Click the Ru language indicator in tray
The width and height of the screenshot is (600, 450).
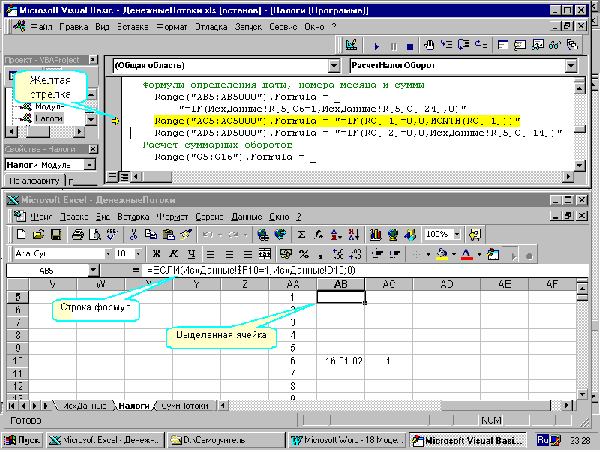pyautogui.click(x=543, y=440)
